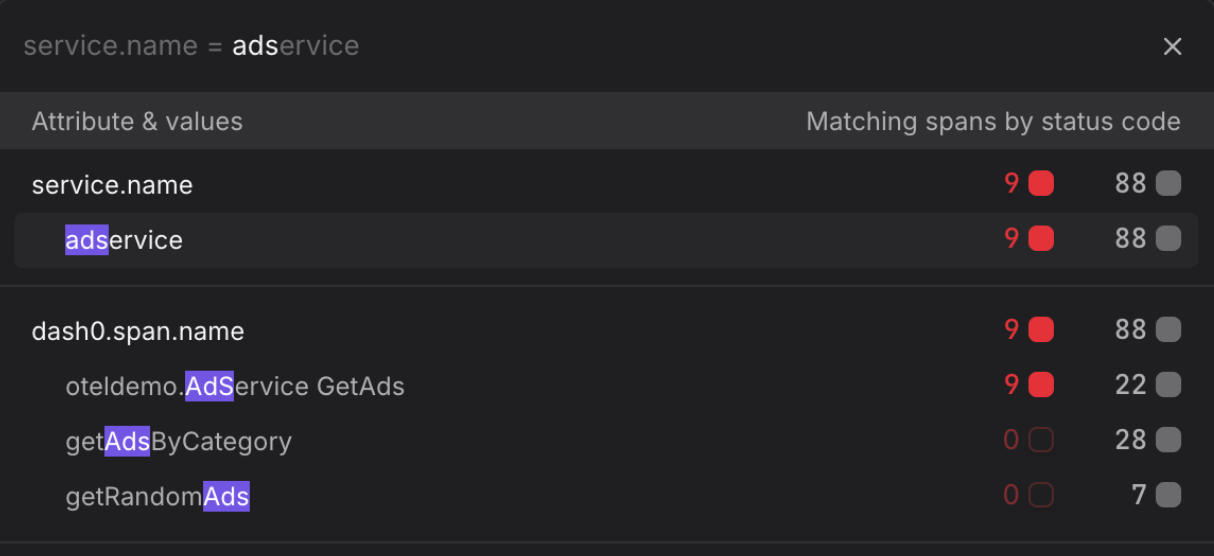
Task: Click gray swatch on service.name row
Action: point(1168,184)
